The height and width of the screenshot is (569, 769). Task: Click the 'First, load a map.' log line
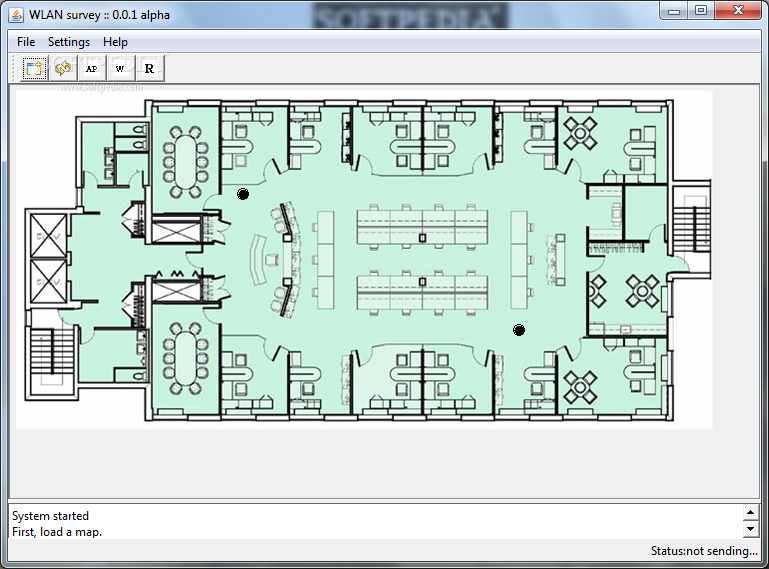click(57, 532)
